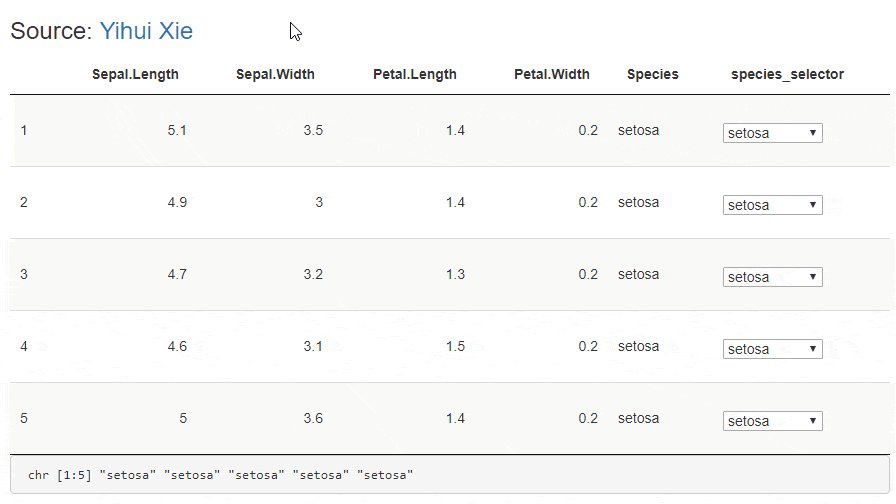
Task: Open the species dropdown in row 1
Action: point(772,133)
